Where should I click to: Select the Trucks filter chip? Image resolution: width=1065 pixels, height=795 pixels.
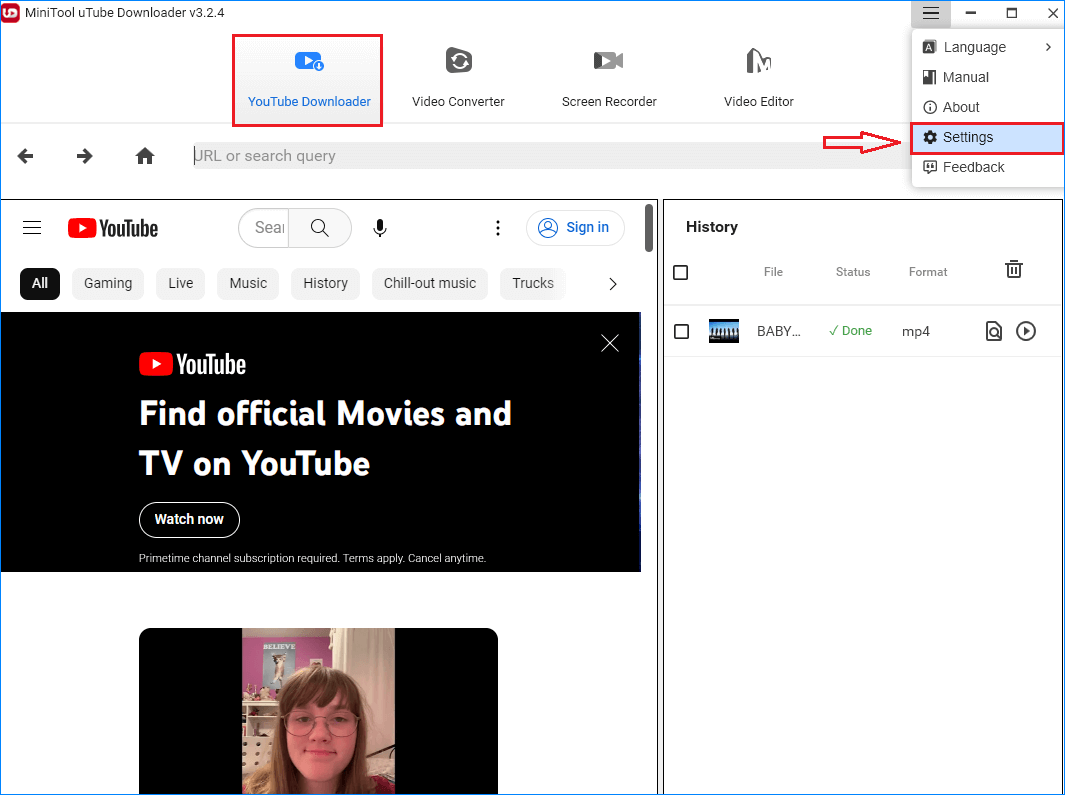[x=533, y=283]
